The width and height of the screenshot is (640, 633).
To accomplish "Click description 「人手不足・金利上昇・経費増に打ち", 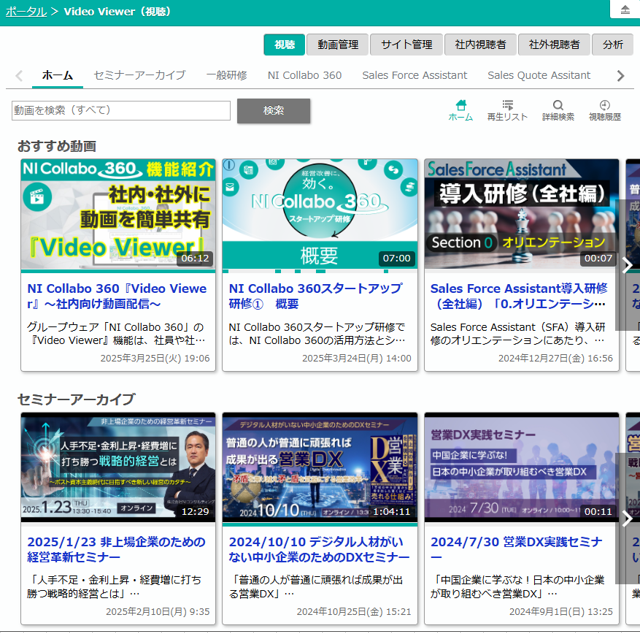I will pyautogui.click(x=114, y=587).
